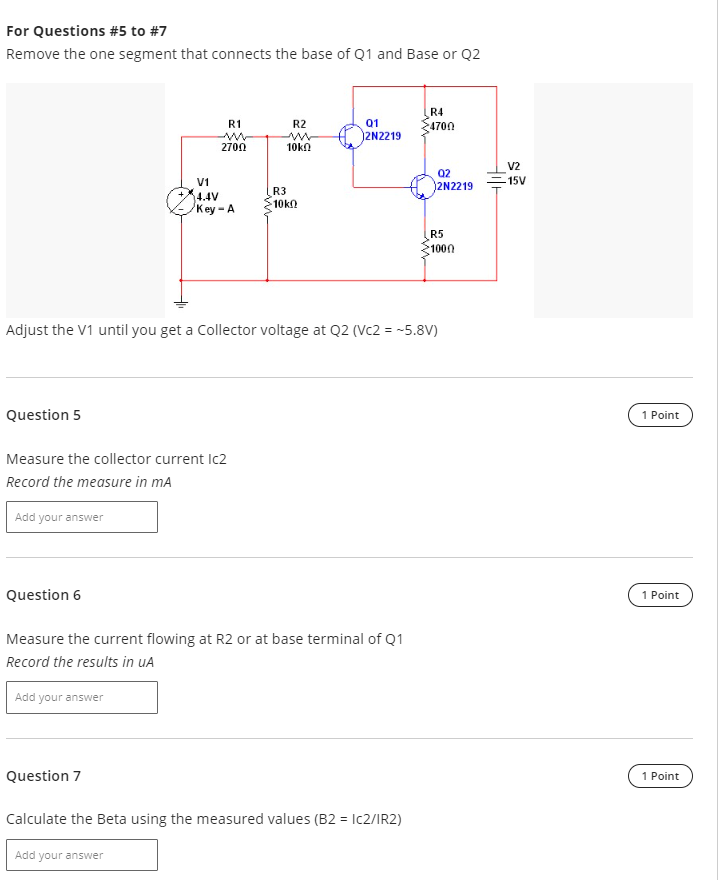
Task: Select the Question 5 heading
Action: [44, 415]
